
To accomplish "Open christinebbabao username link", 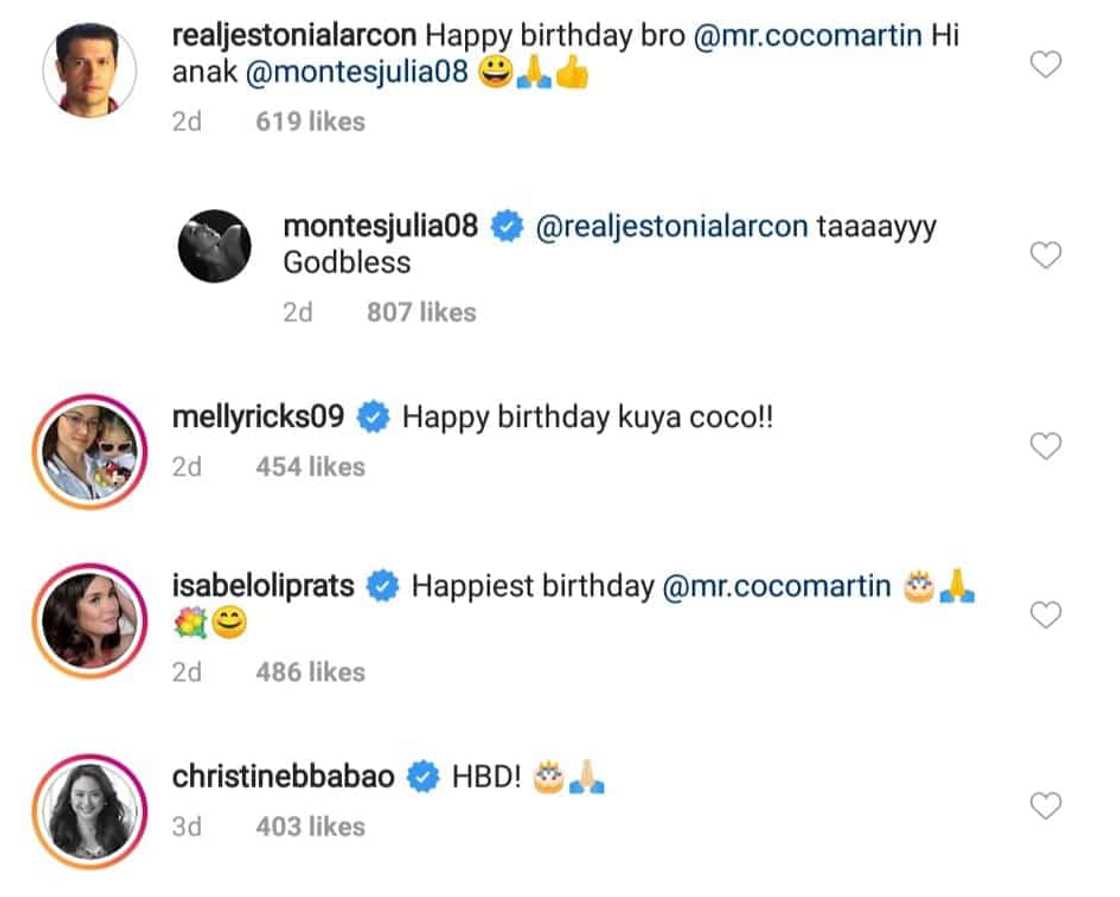I will (283, 776).
